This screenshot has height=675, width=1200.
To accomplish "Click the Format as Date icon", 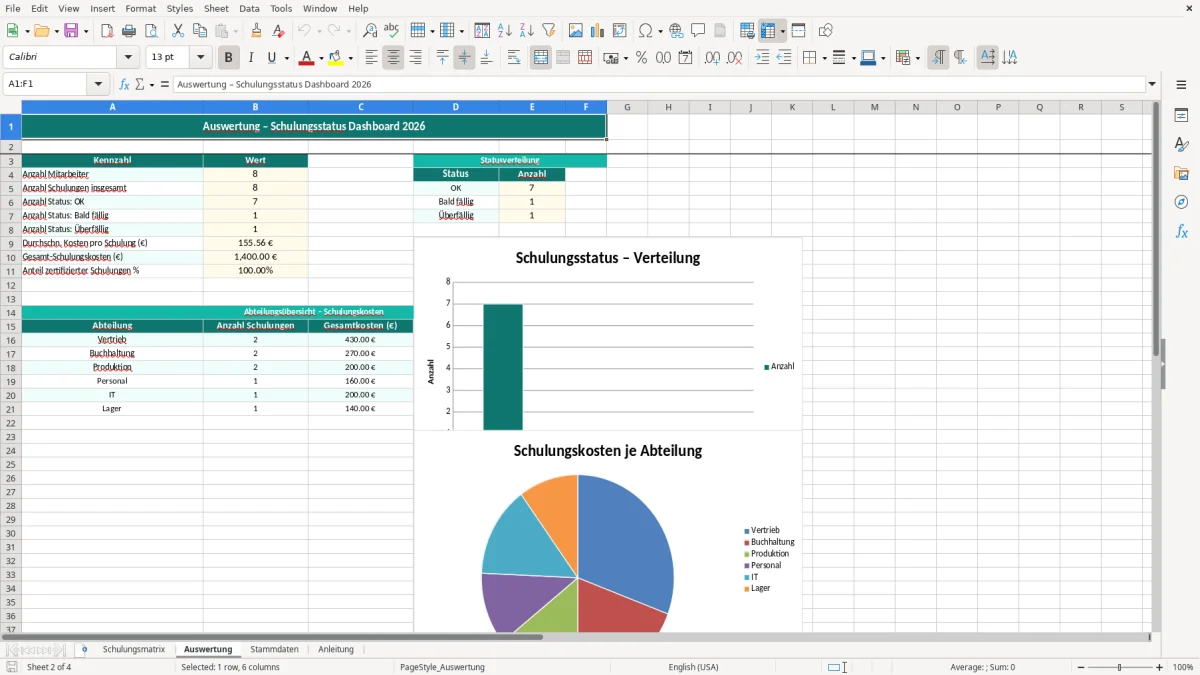I will click(x=686, y=58).
